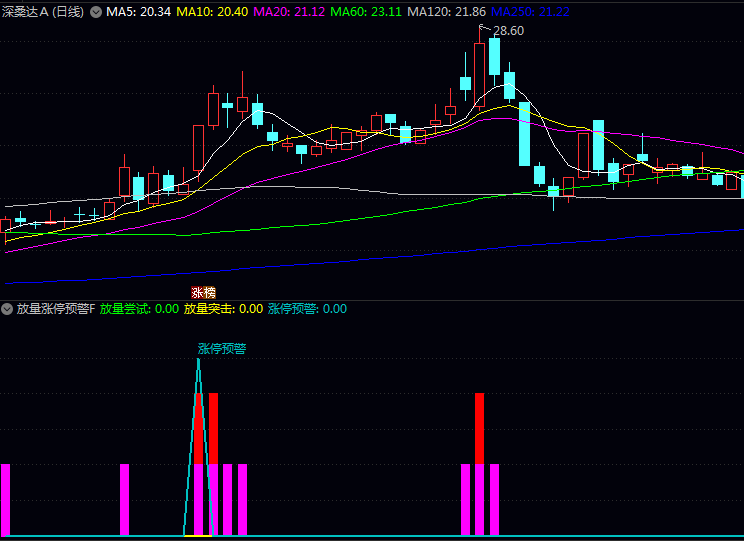Select the MA120 legend label
The height and width of the screenshot is (541, 744).
point(447,12)
